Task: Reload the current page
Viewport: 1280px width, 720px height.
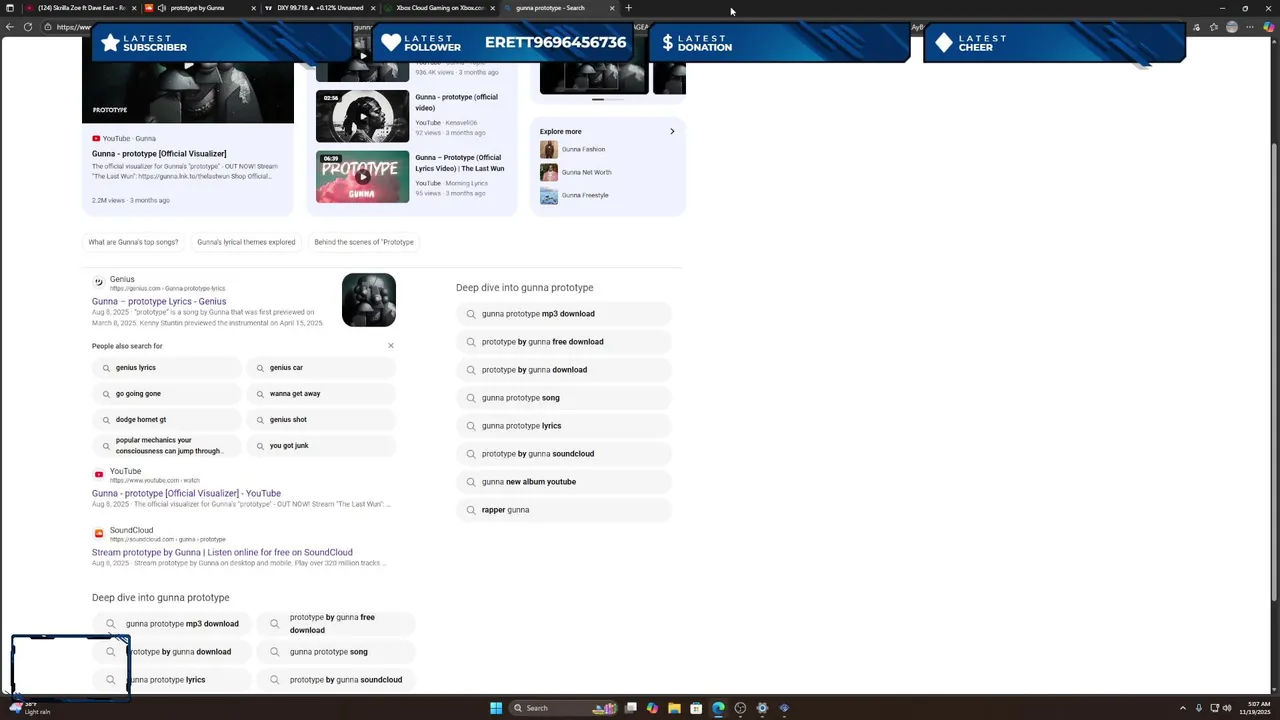Action: click(x=27, y=27)
